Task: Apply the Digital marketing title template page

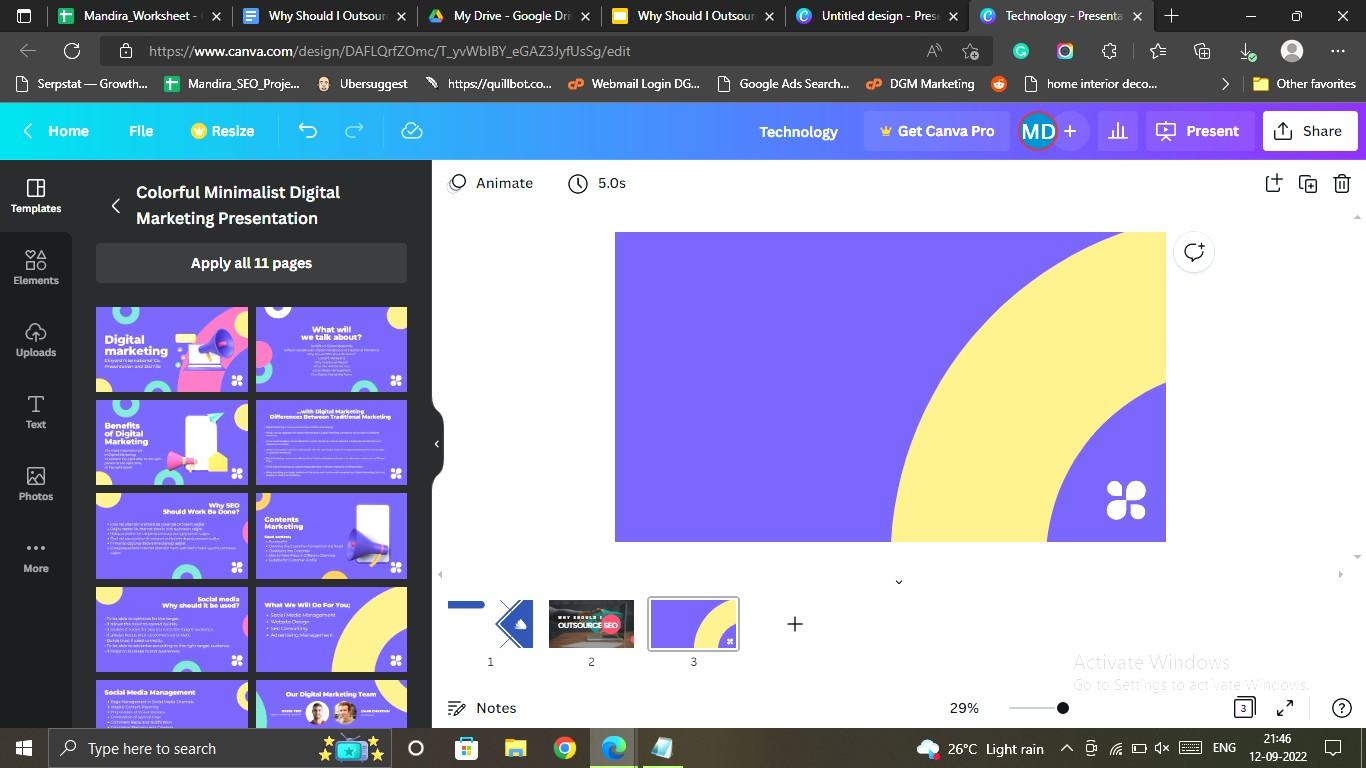Action: (x=172, y=349)
